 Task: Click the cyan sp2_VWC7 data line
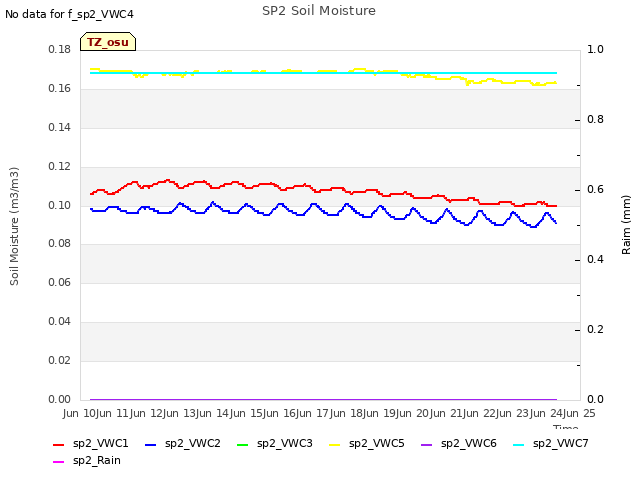pos(322,73)
